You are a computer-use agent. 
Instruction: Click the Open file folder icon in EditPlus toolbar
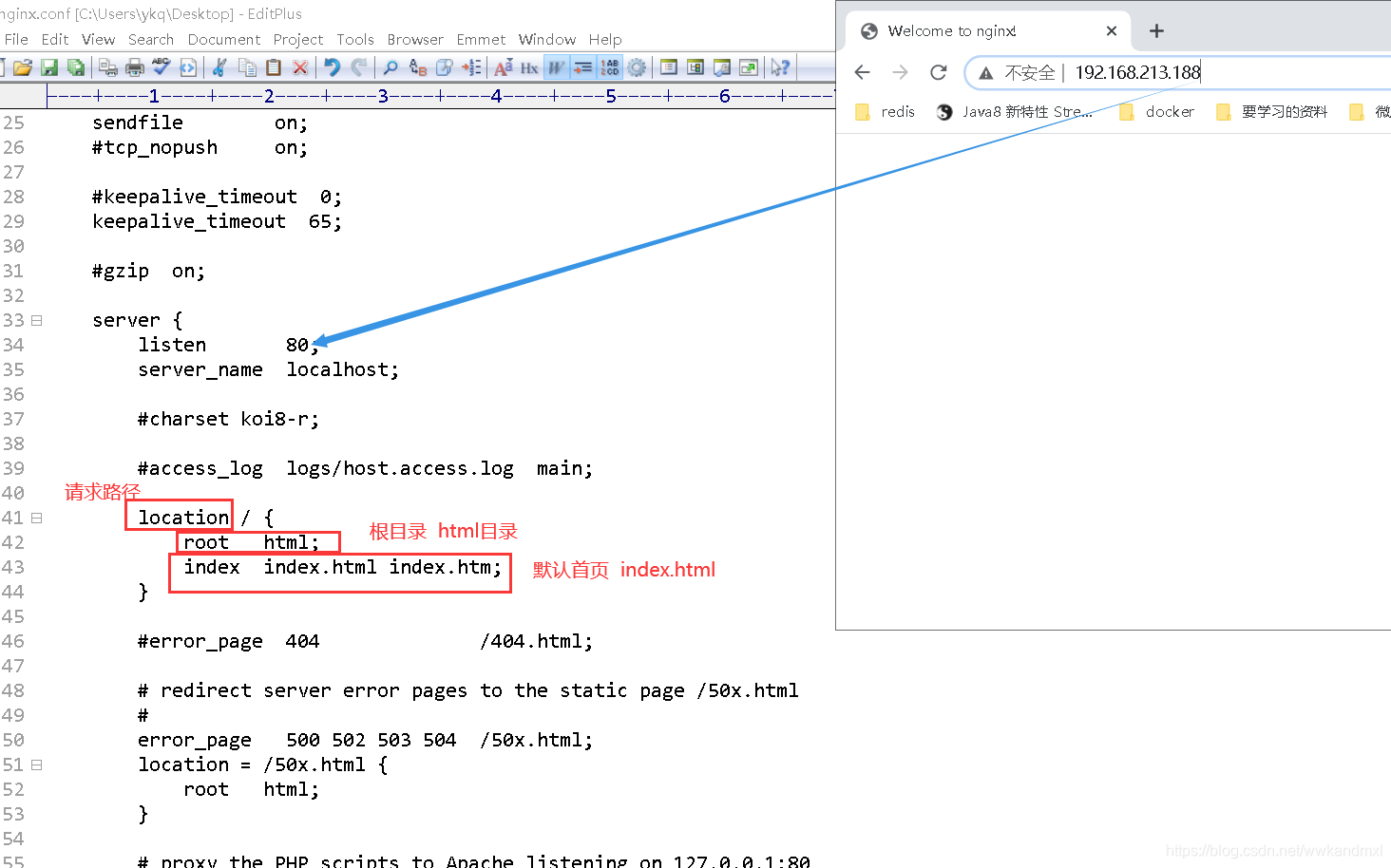point(23,67)
